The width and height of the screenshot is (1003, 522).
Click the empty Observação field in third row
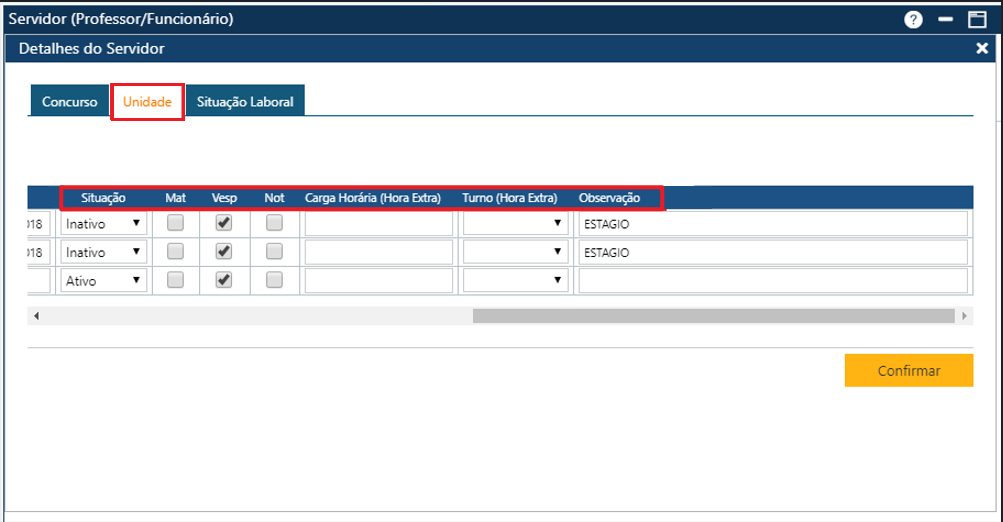pos(773,281)
